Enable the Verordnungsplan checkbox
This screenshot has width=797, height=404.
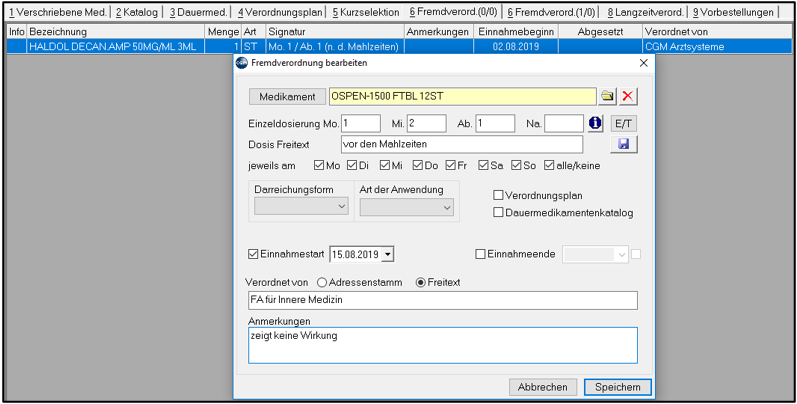[x=498, y=195]
